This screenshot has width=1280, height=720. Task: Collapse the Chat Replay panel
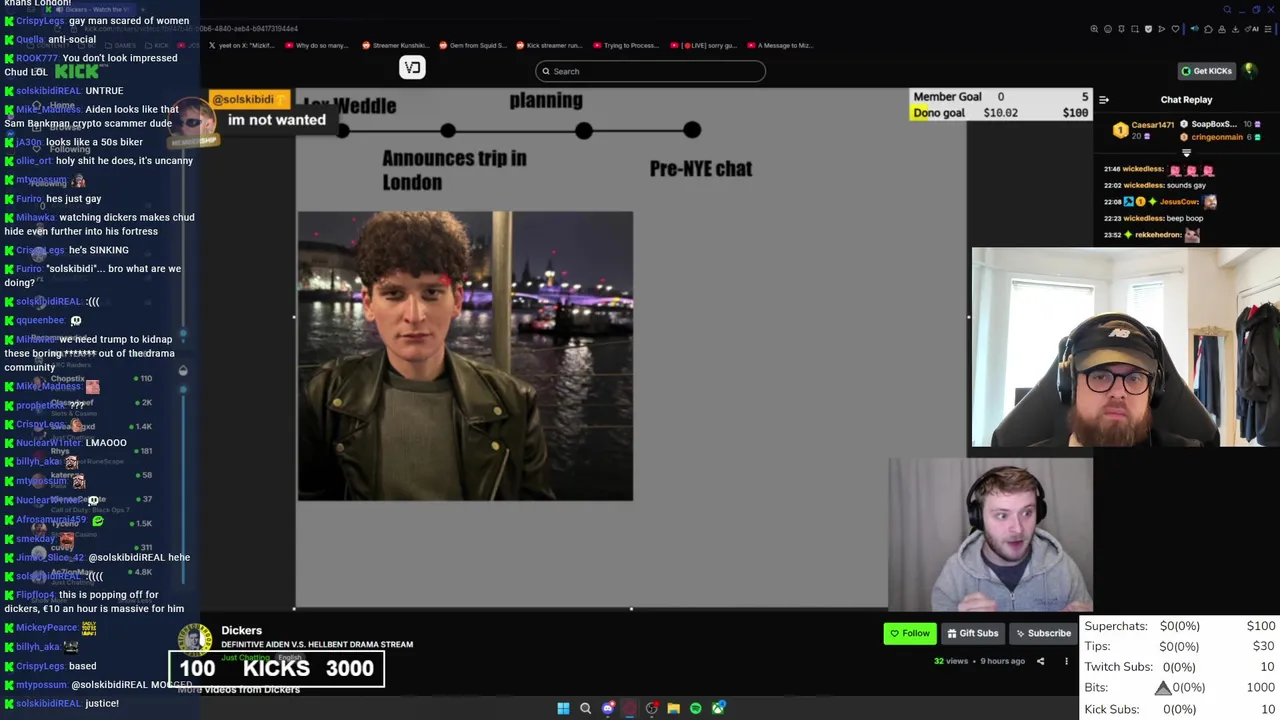(x=1104, y=100)
